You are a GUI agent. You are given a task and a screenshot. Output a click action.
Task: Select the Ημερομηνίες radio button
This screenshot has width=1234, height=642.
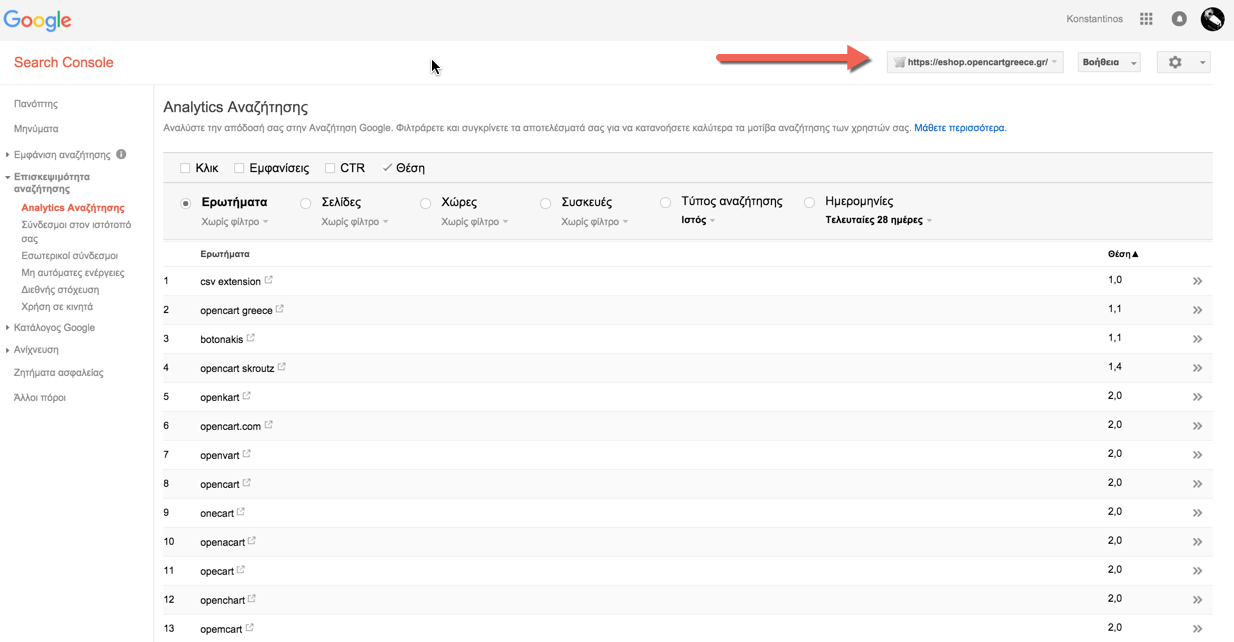point(809,202)
